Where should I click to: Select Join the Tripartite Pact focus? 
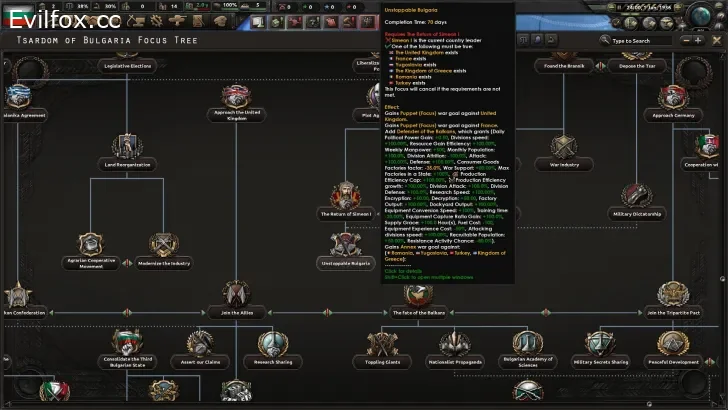[x=673, y=300]
